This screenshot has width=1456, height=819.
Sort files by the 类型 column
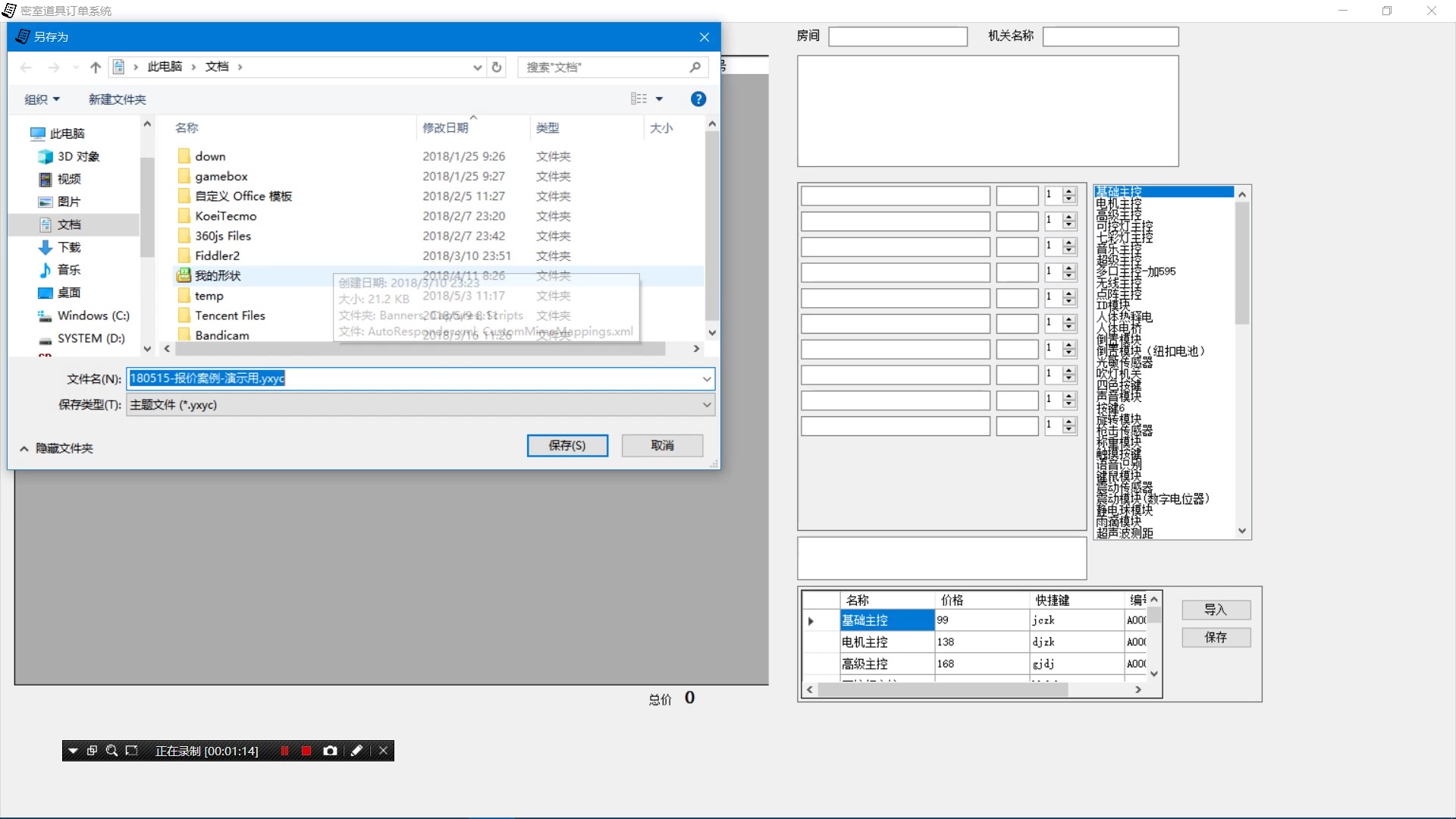(x=548, y=128)
